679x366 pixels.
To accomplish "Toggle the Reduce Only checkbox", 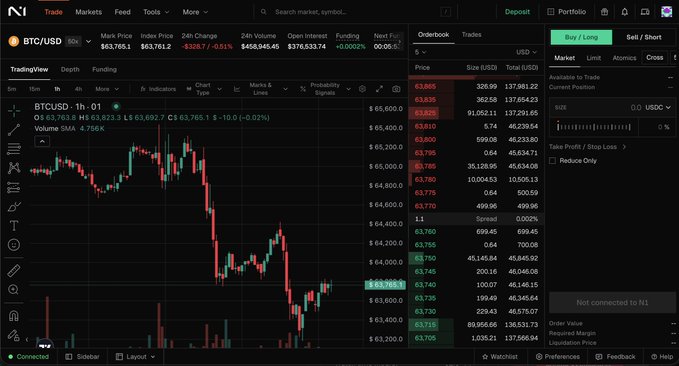I will [x=552, y=161].
